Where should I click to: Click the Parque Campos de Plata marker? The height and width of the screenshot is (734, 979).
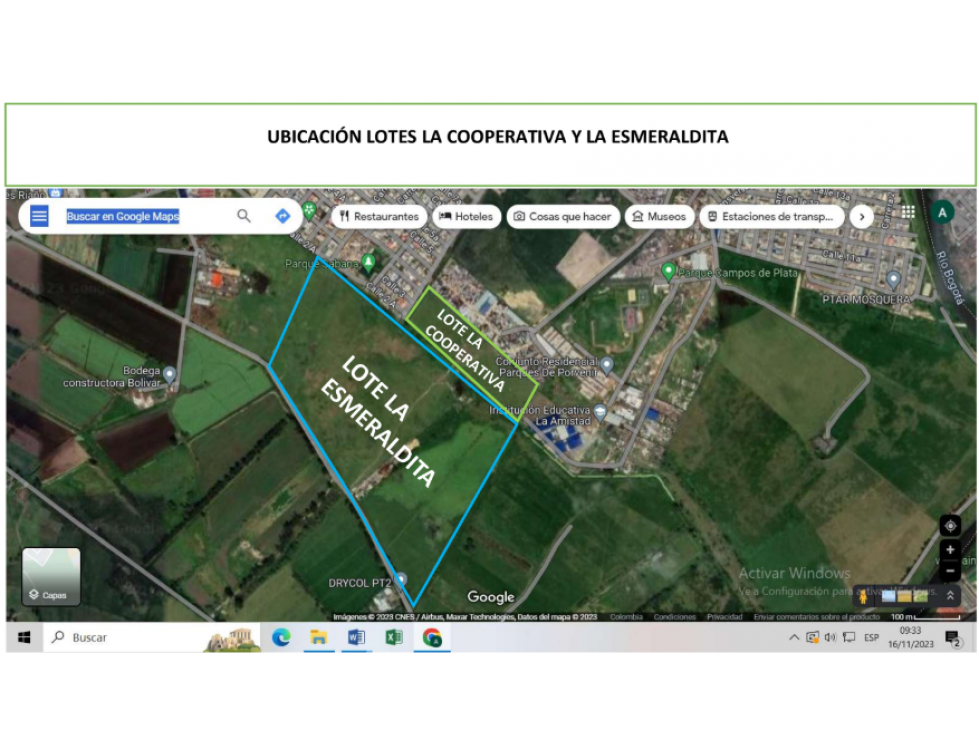pos(668,272)
